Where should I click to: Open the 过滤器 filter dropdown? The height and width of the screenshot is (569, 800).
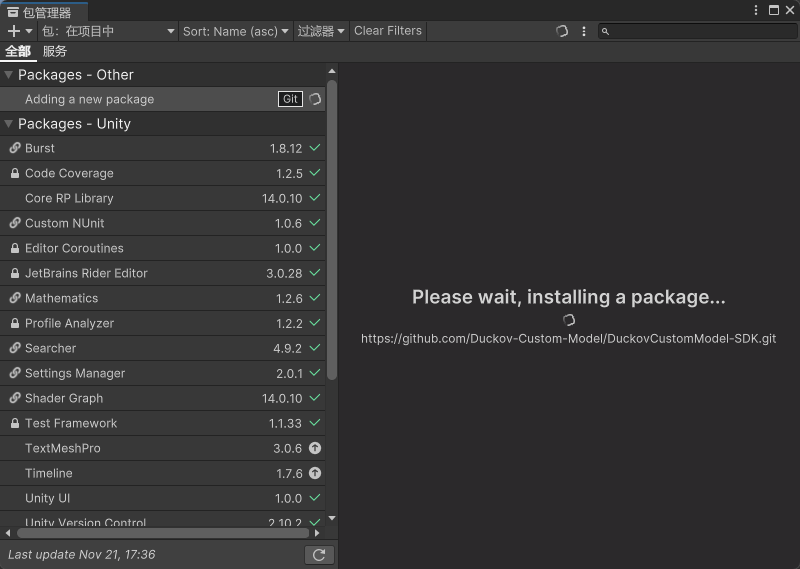[320, 31]
